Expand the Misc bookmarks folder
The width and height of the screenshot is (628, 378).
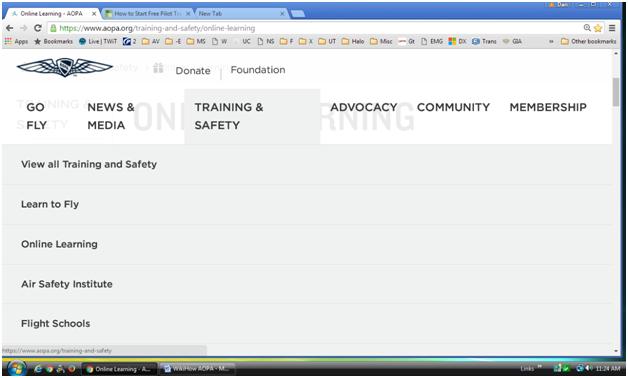click(x=381, y=41)
